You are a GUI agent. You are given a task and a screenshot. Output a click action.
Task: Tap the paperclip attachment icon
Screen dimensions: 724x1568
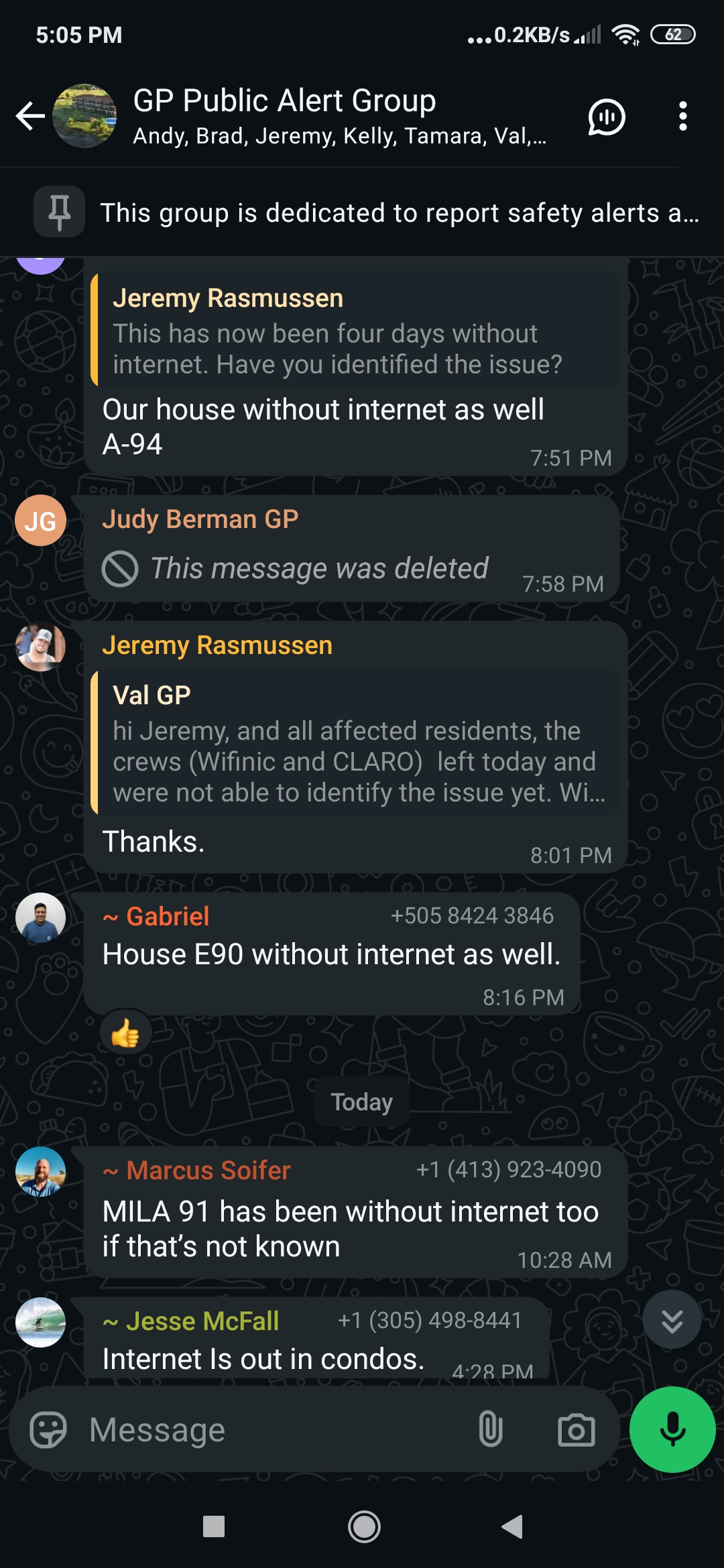pos(491,1429)
